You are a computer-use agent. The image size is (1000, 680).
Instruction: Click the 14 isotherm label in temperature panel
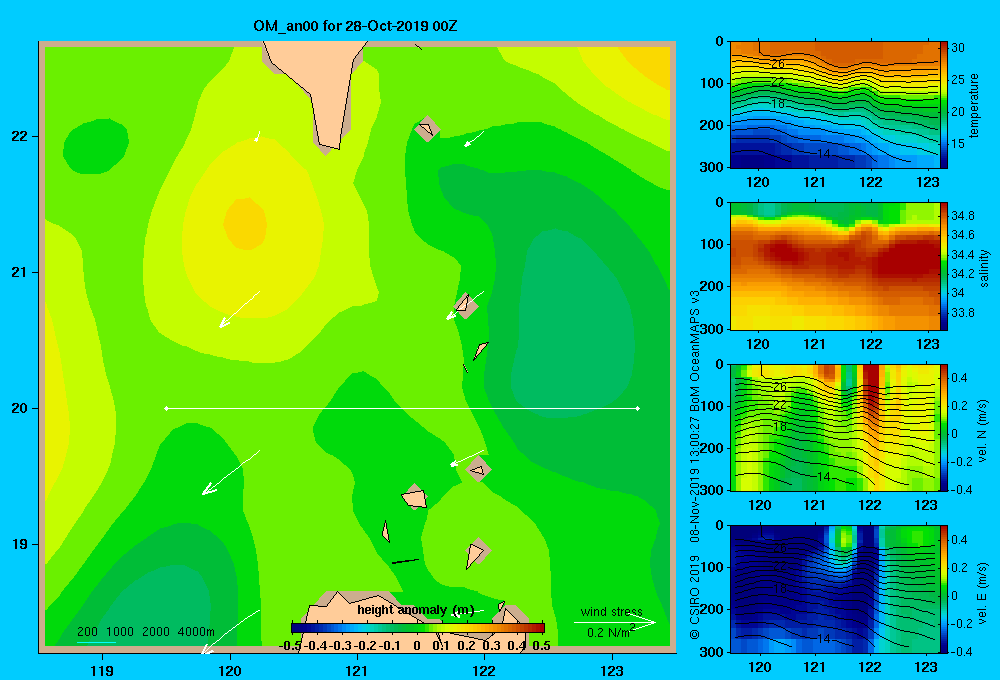click(x=823, y=154)
